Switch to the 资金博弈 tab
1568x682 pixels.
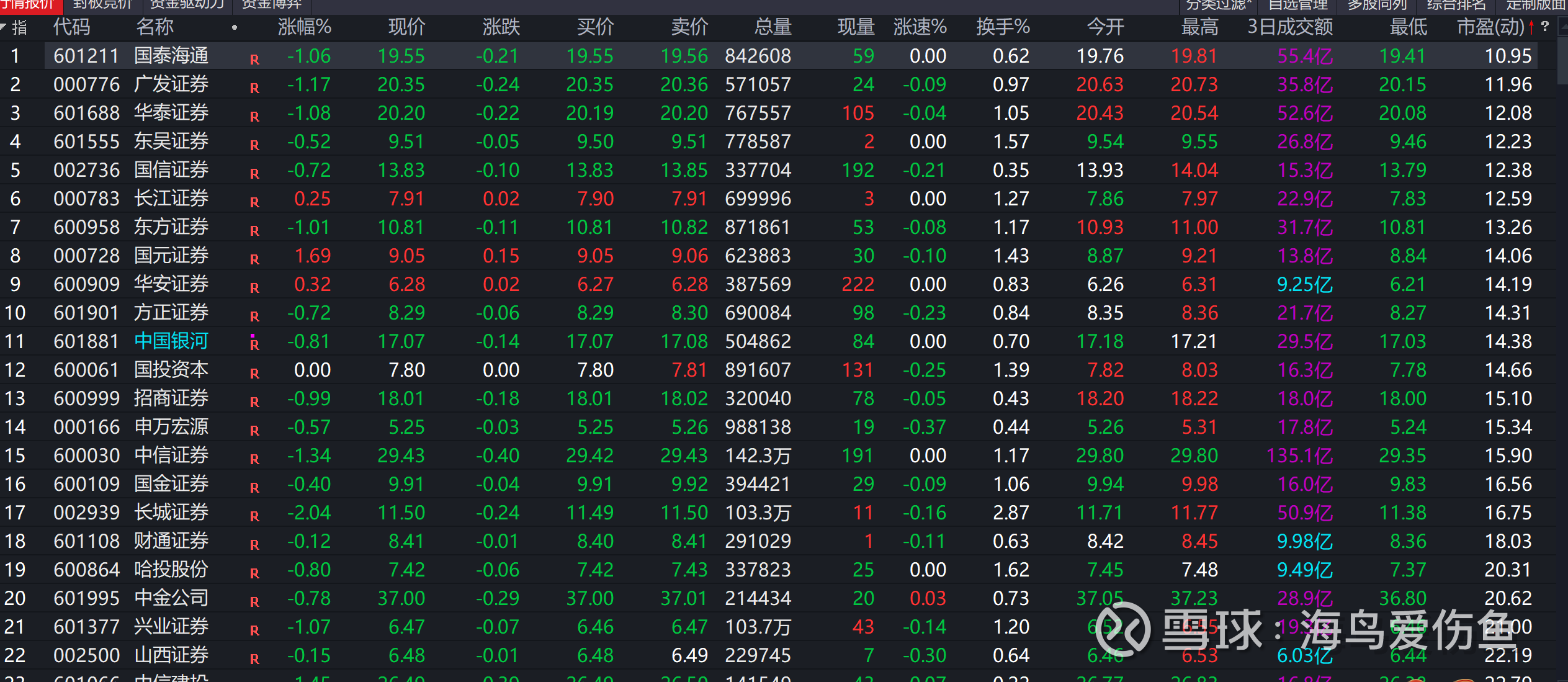[271, 5]
